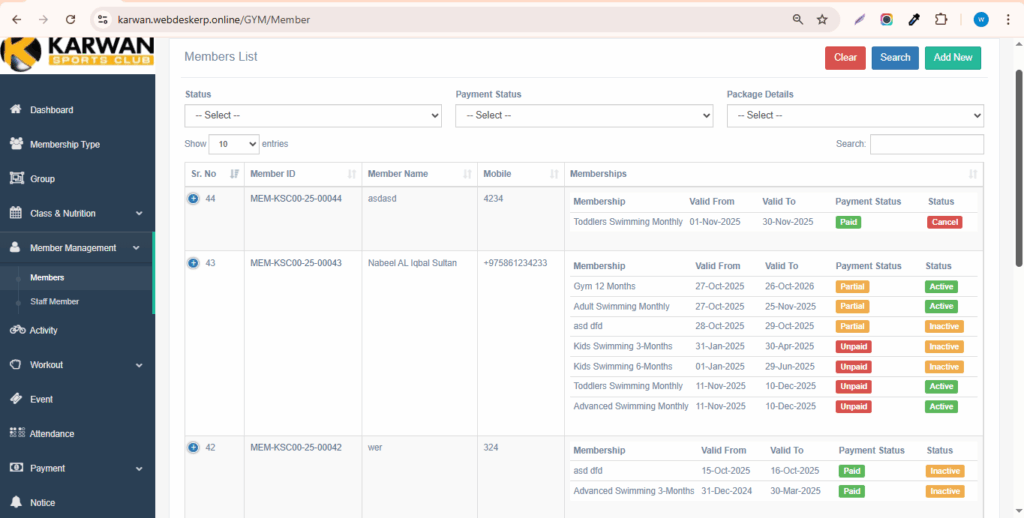Click the Kids Swimming 6-Months membership
Image resolution: width=1024 pixels, height=518 pixels.
click(x=622, y=366)
